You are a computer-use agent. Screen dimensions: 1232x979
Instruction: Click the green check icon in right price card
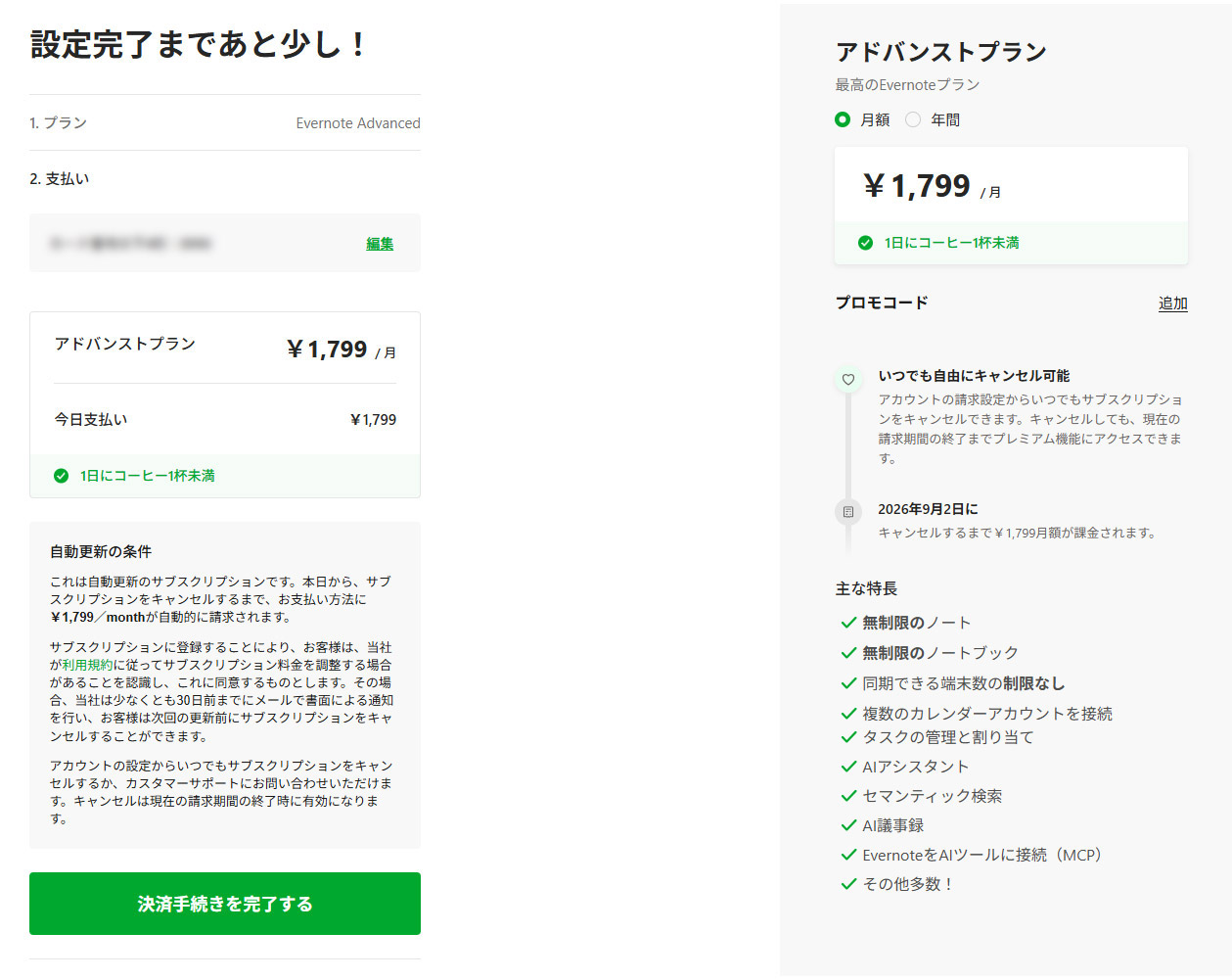(865, 243)
